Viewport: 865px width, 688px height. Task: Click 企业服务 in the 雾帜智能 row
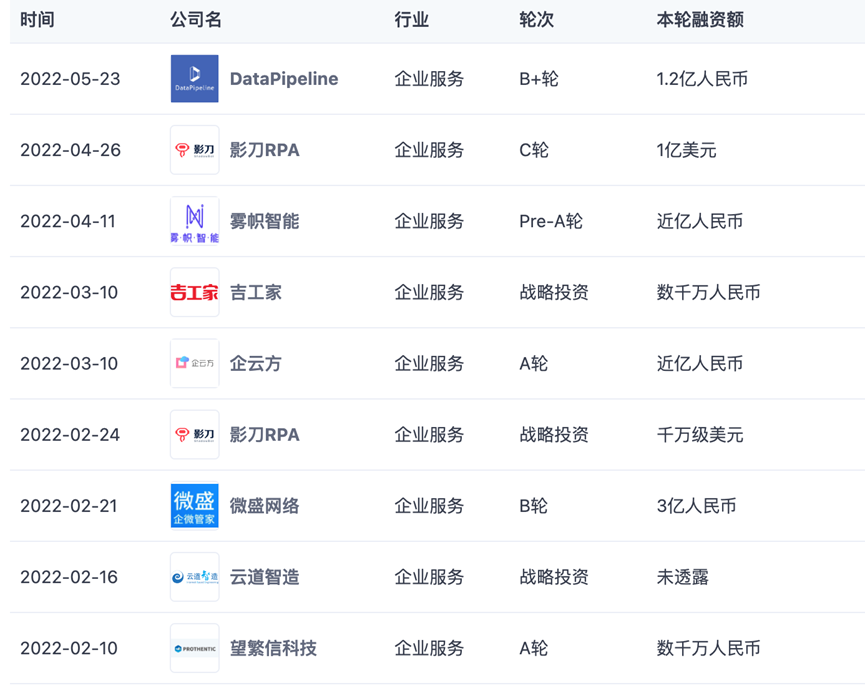pyautogui.click(x=429, y=221)
